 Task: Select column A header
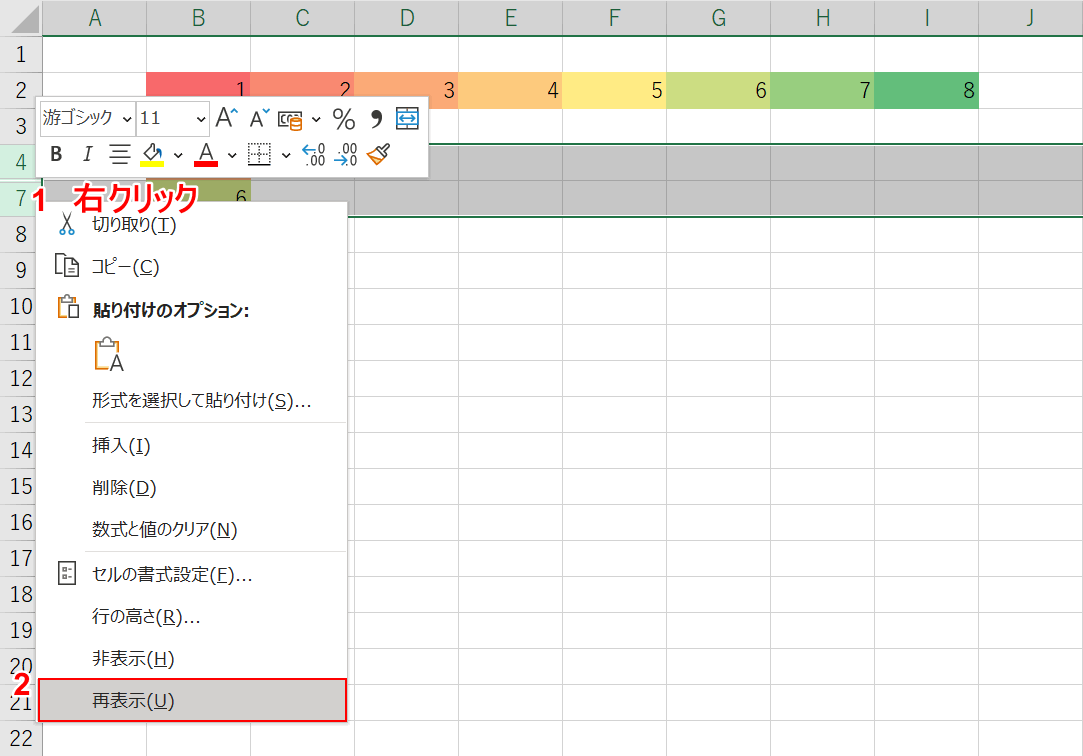pos(95,18)
